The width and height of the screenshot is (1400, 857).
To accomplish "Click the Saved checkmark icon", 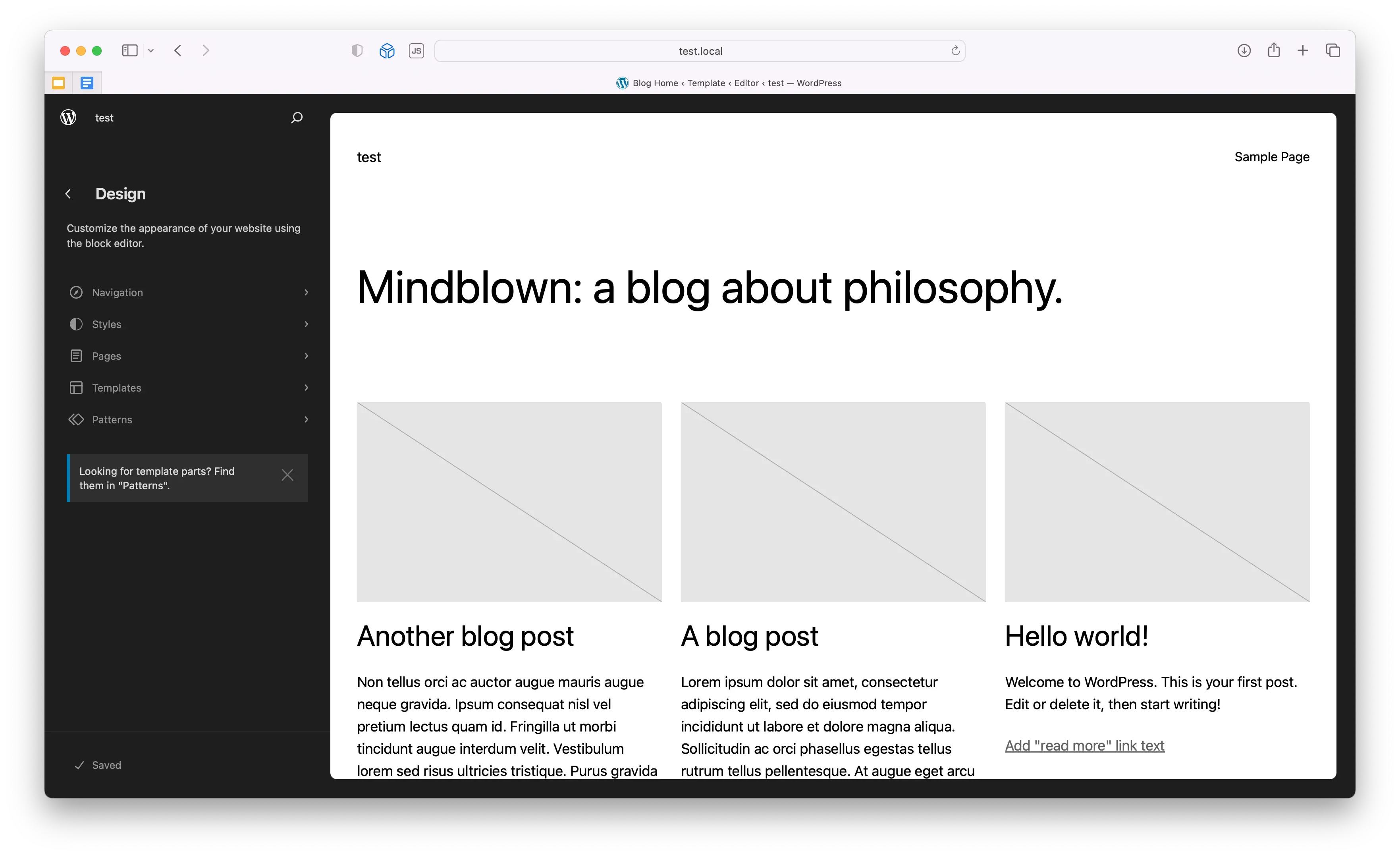I will click(79, 765).
